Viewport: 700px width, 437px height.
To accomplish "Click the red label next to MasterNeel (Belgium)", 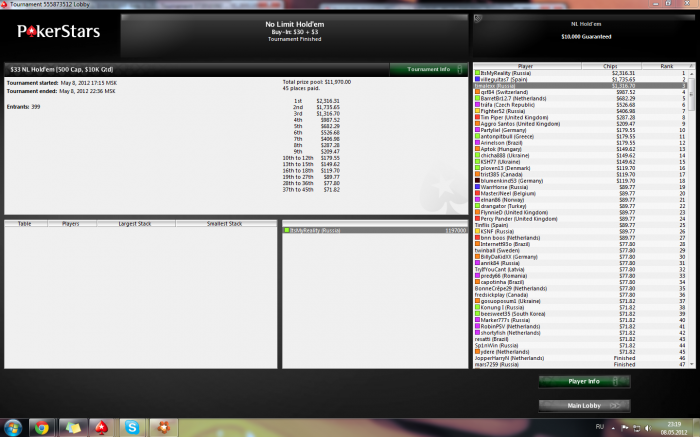I will (x=477, y=193).
